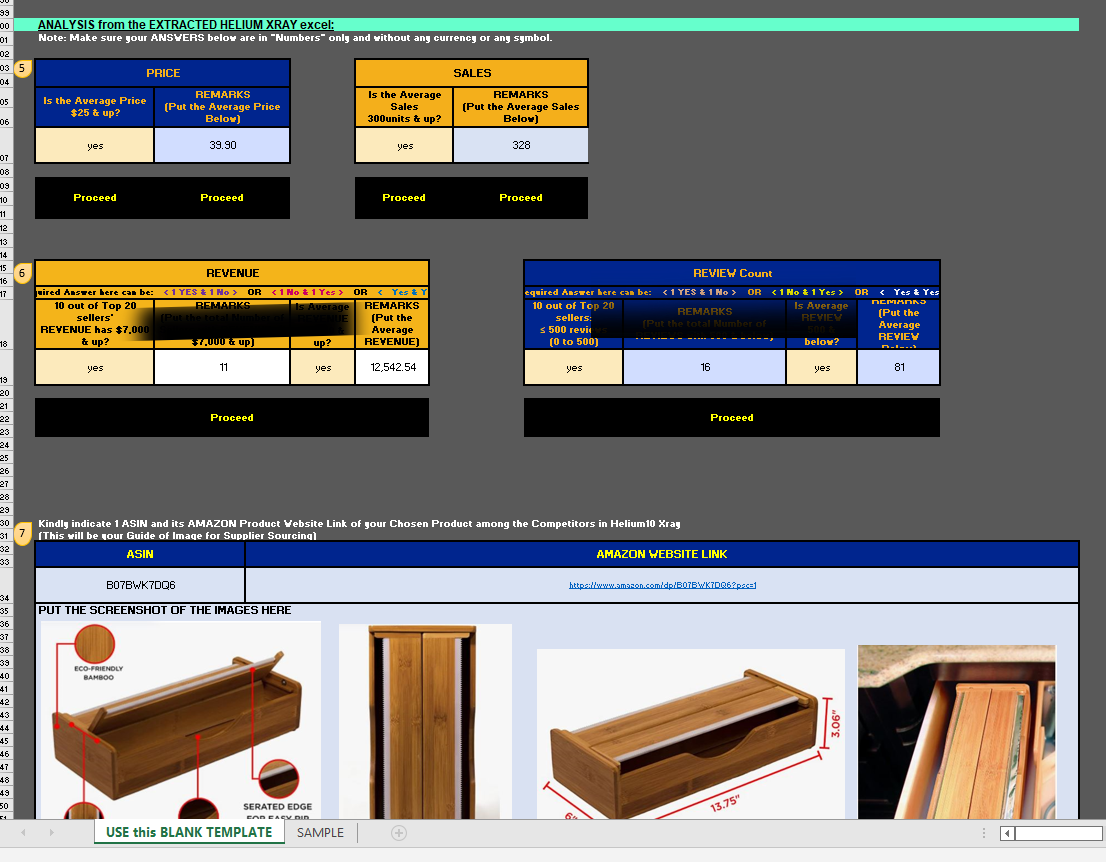The width and height of the screenshot is (1106, 862).
Task: Click the SALES table header
Action: pos(472,73)
